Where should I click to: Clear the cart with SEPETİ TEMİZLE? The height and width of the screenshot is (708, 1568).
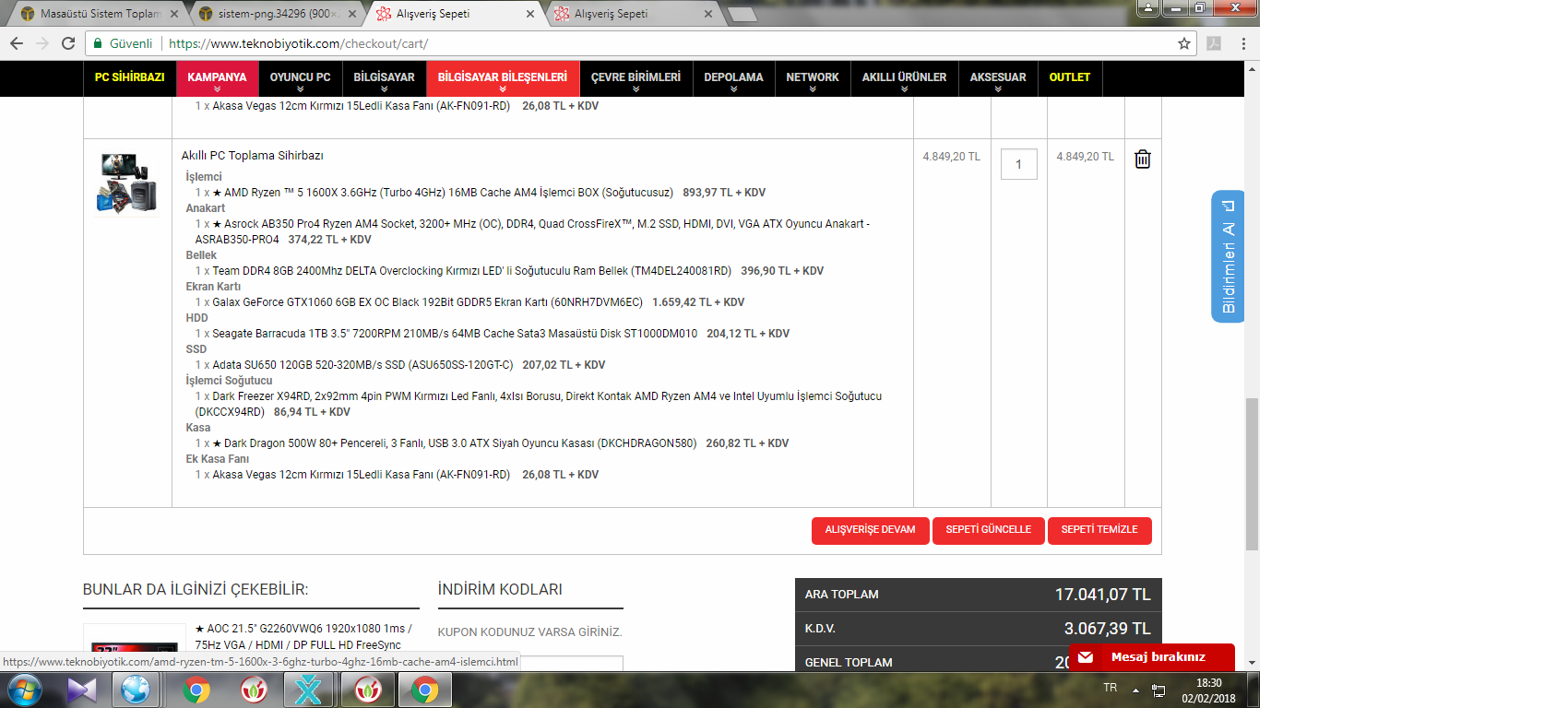[x=1099, y=530]
